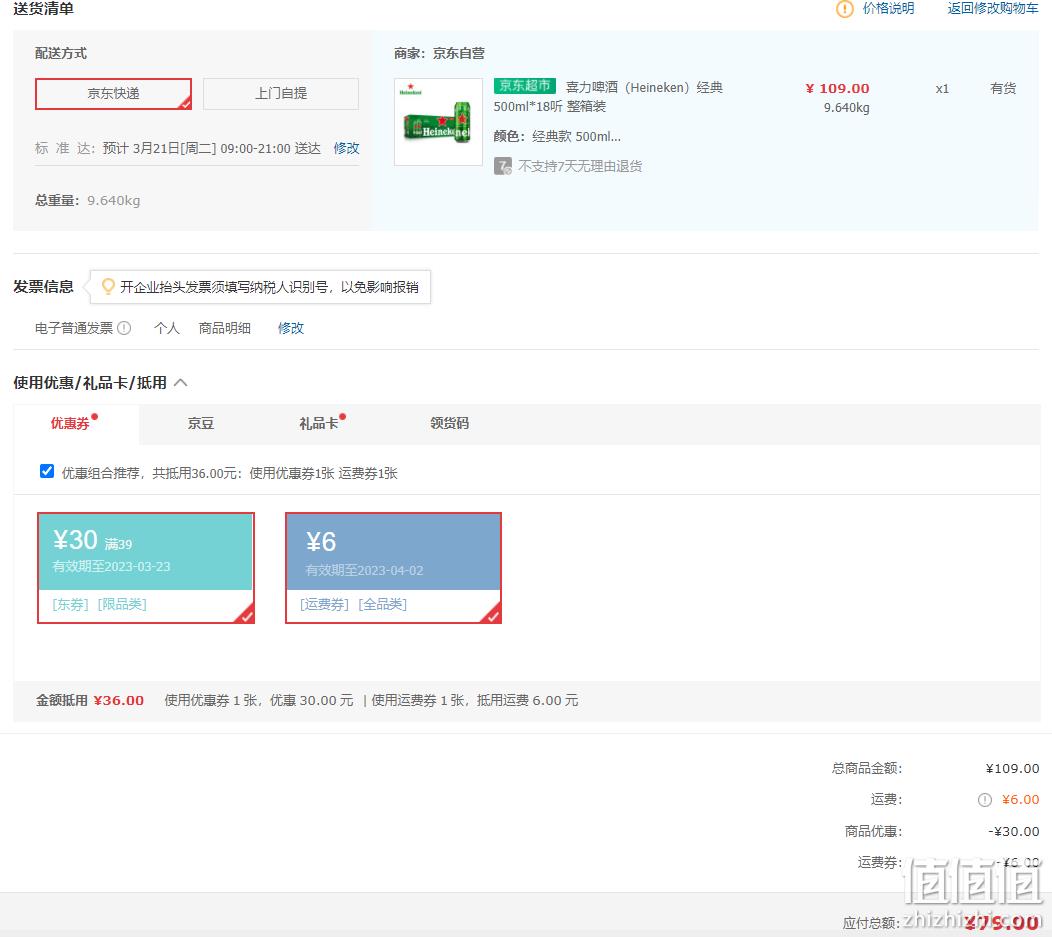This screenshot has height=937, width=1052.
Task: Modify invoice info via 修改 link
Action: tap(291, 328)
